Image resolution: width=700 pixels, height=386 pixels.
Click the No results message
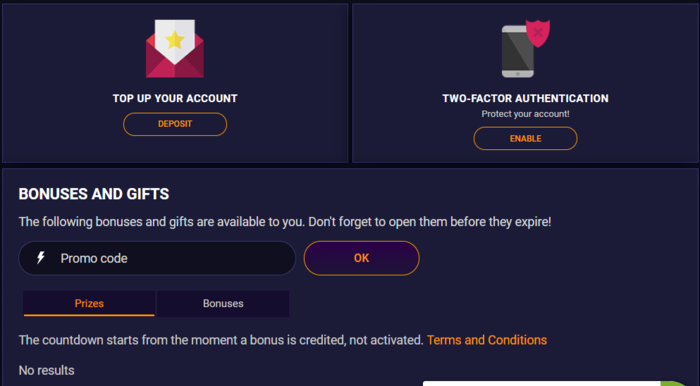(x=46, y=370)
